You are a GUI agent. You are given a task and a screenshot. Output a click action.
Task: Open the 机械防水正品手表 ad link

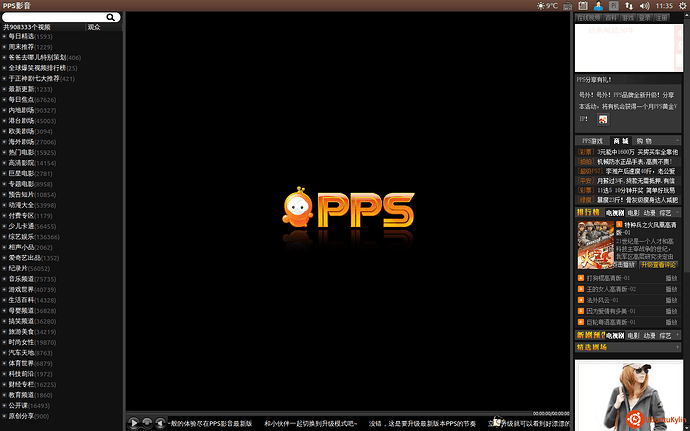click(x=634, y=162)
